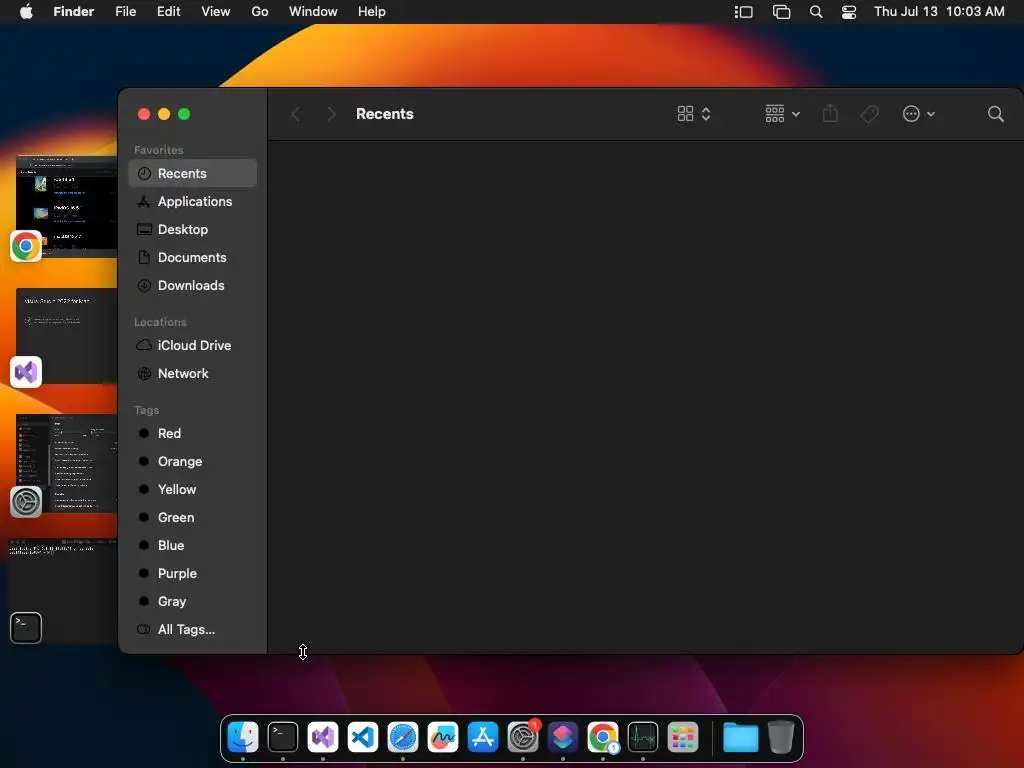Open the Window menu

(x=313, y=12)
